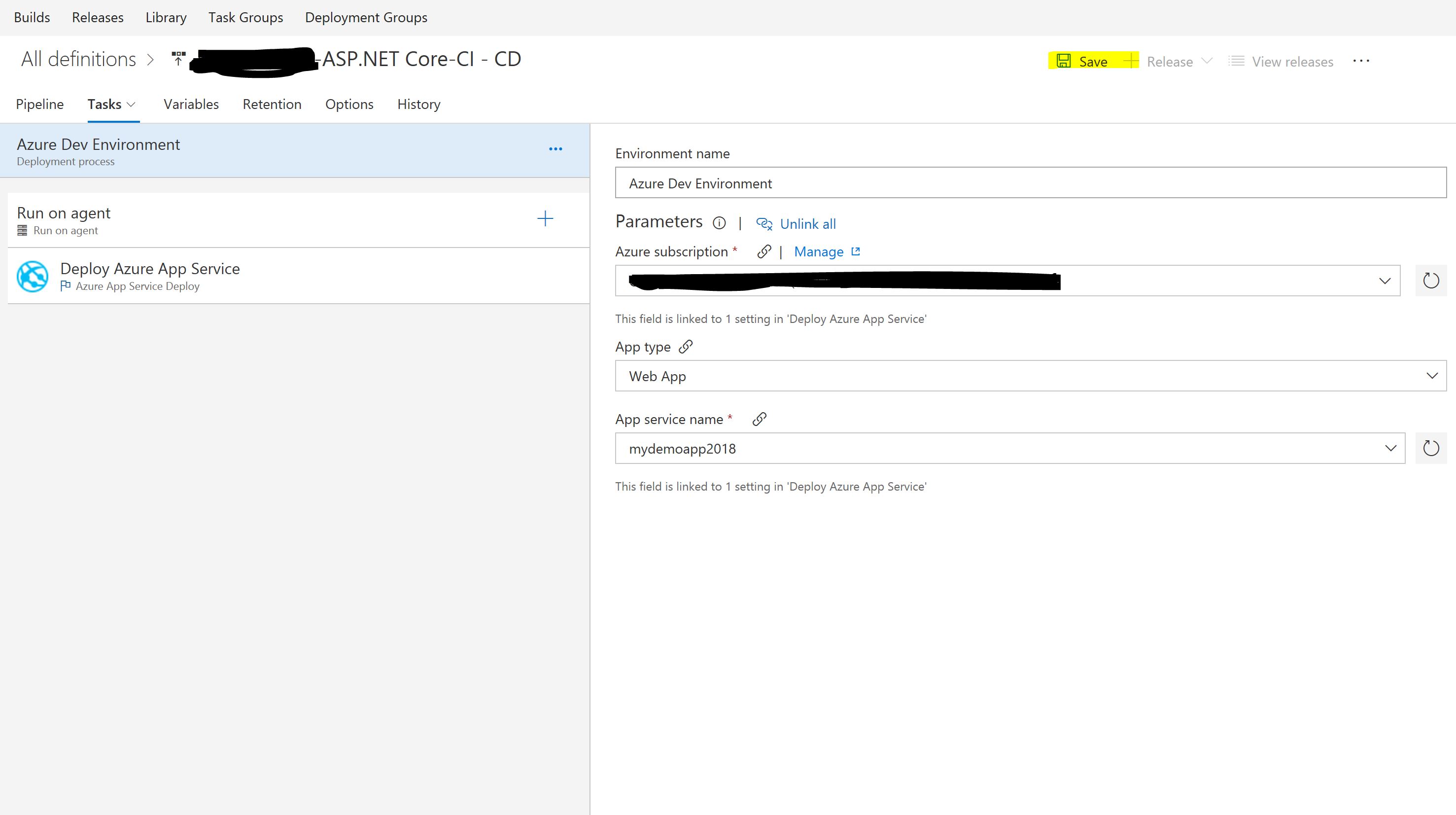The image size is (1456, 815).
Task: Refresh the Azure subscription list
Action: (1430, 281)
